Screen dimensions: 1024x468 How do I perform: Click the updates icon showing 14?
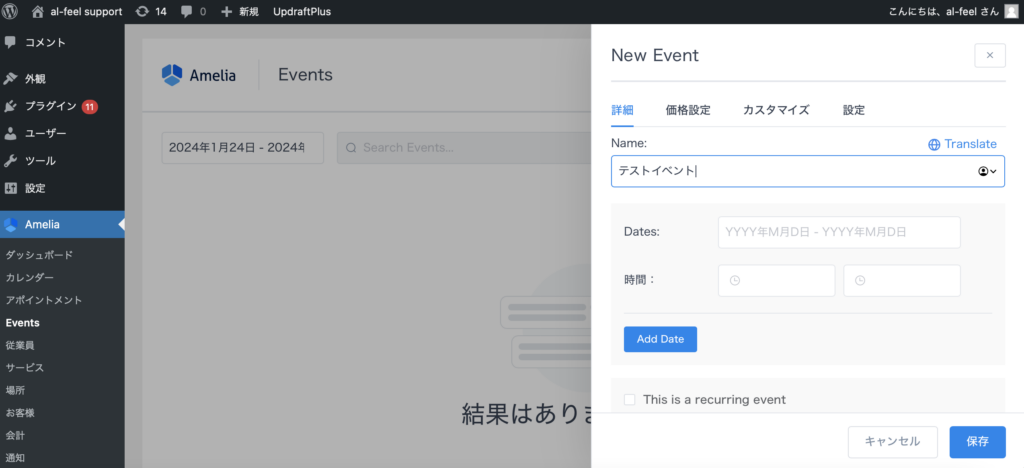(142, 12)
